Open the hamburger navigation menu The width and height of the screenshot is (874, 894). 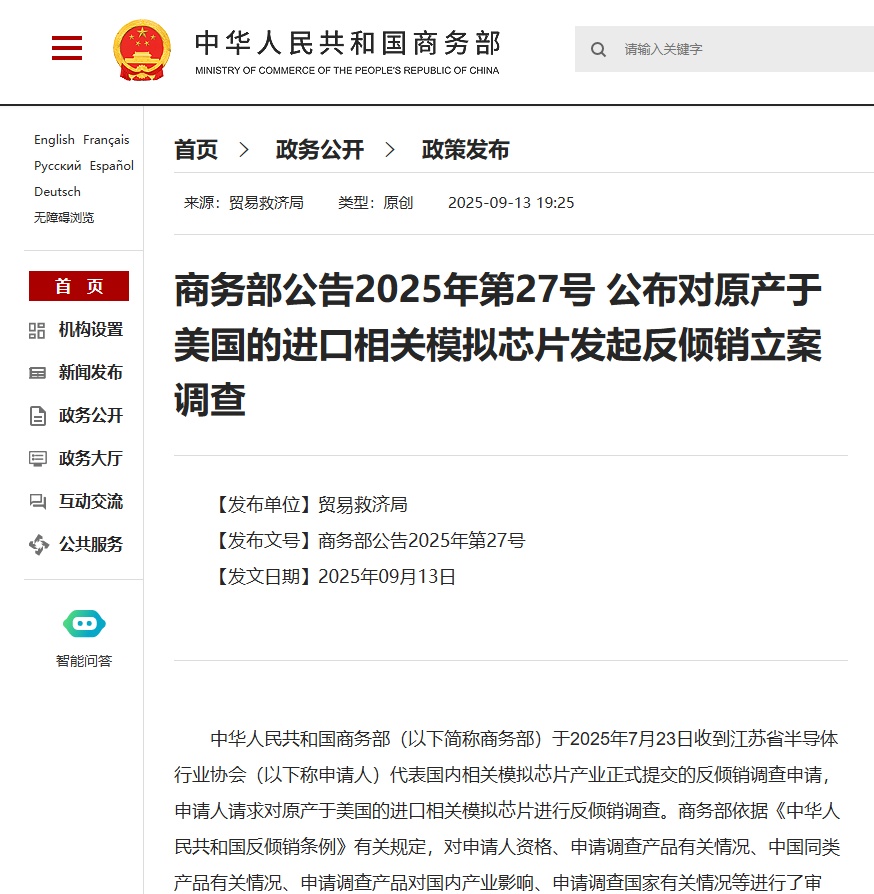(66, 47)
